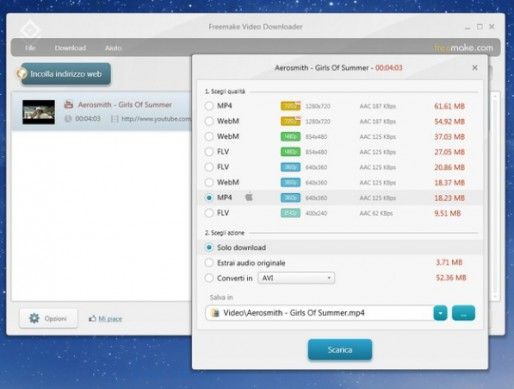This screenshot has width=514, height=389.
Task: Maximize the Freemake Video Downloader window
Action: (480, 27)
